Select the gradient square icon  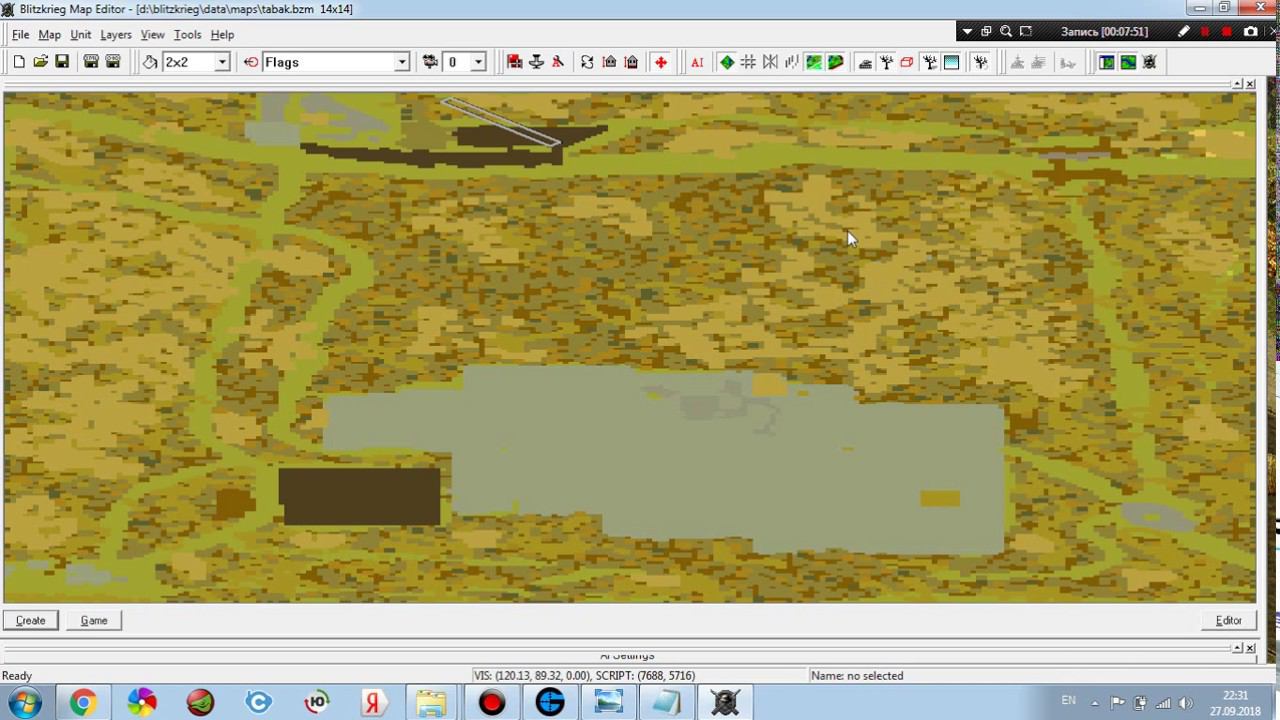(x=951, y=62)
